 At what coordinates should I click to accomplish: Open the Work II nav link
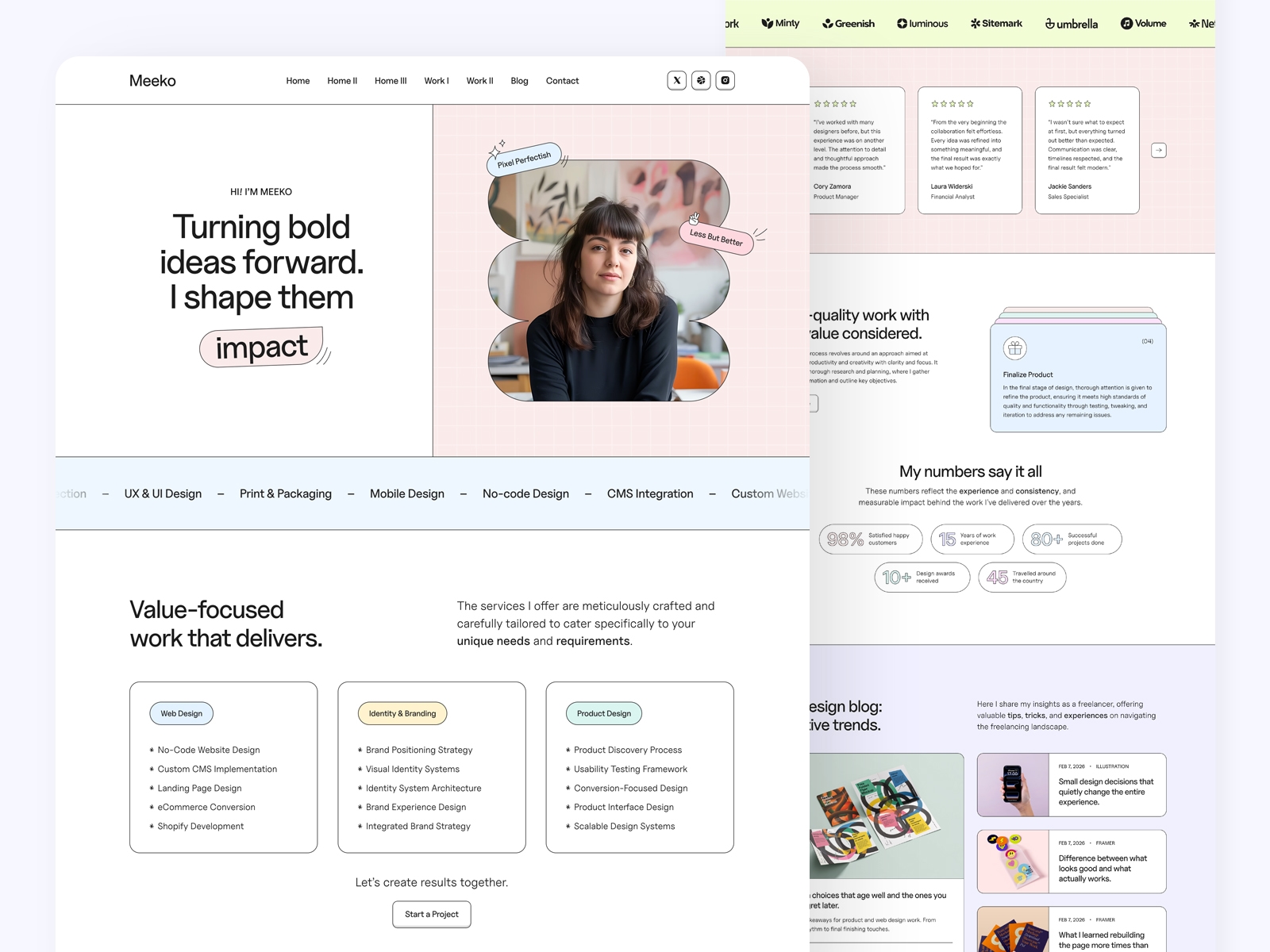click(479, 81)
